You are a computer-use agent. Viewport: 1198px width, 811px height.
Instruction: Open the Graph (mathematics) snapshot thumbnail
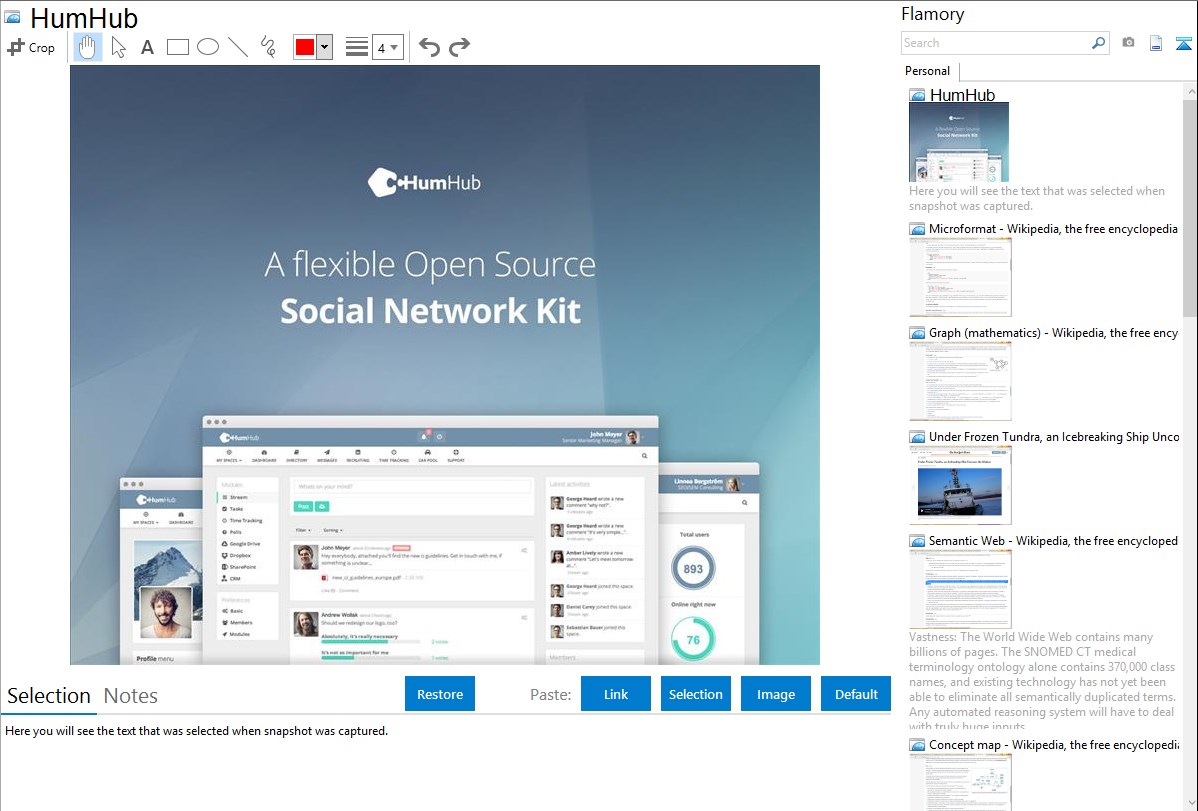tap(960, 381)
